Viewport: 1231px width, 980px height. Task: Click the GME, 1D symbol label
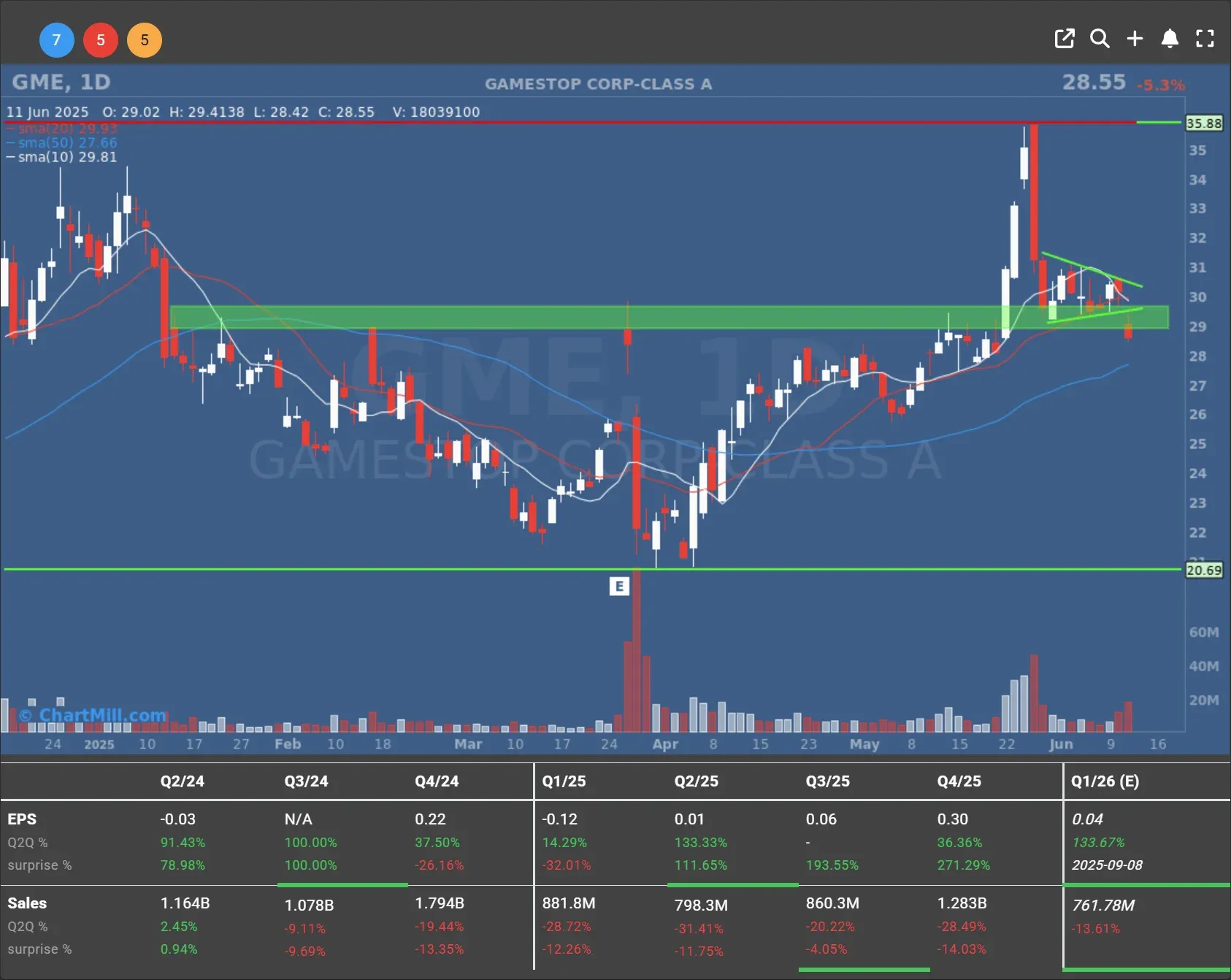[x=61, y=83]
